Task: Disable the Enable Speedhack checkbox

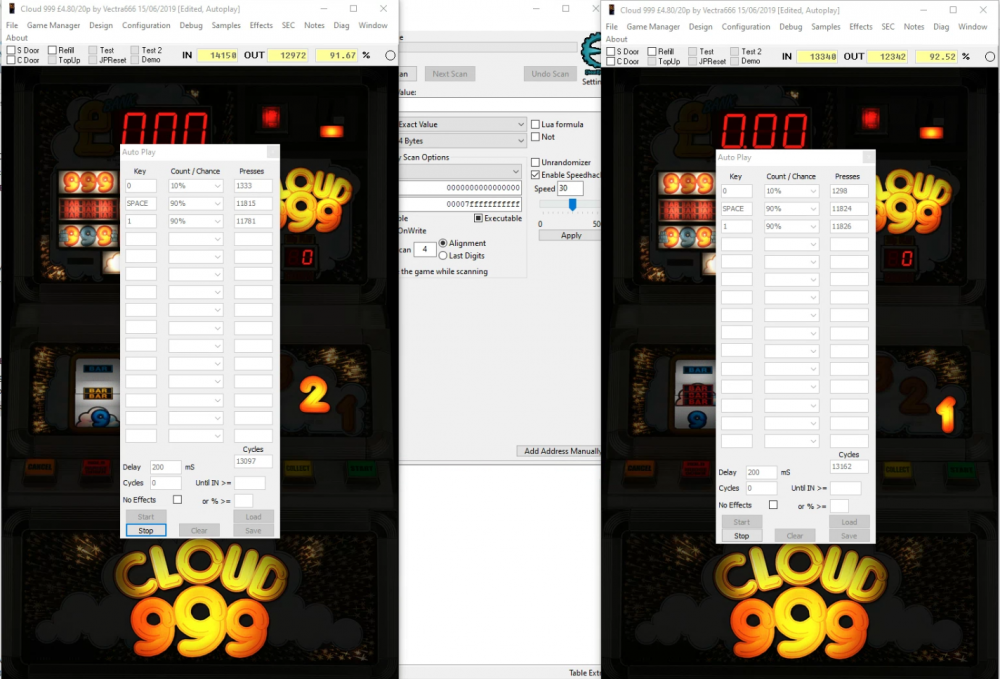Action: point(535,174)
